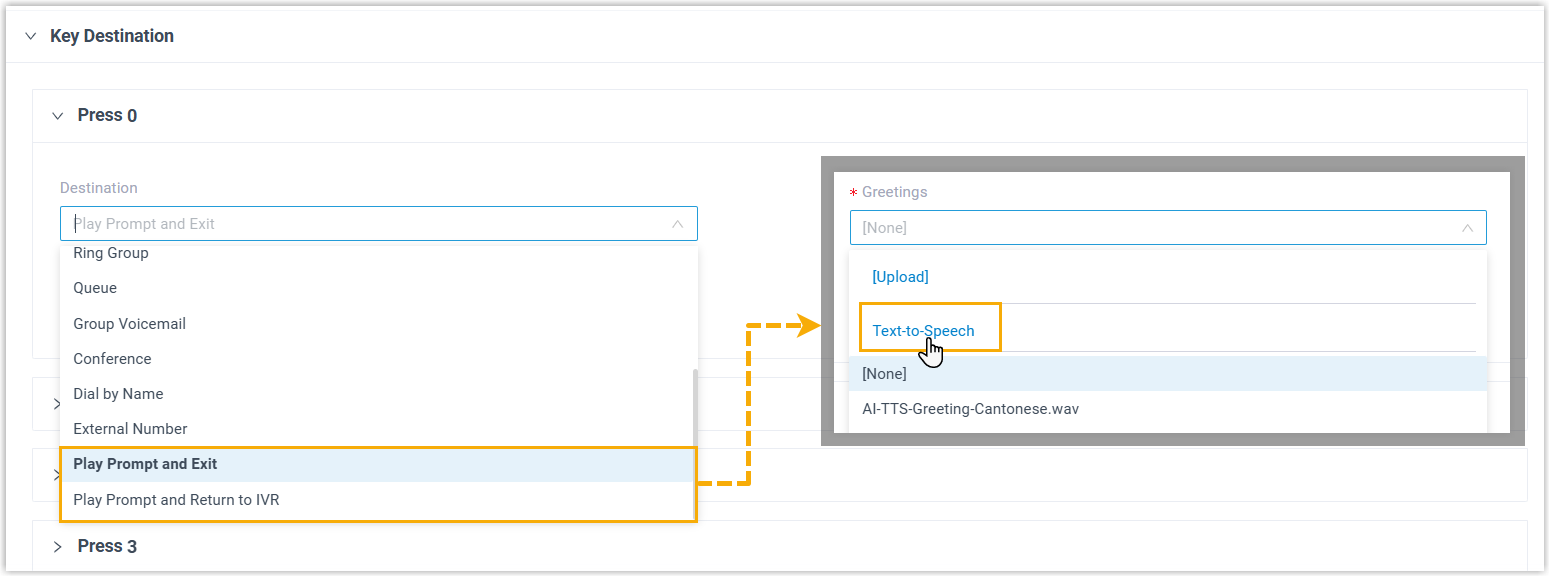Pick External Number destination option

(x=130, y=429)
